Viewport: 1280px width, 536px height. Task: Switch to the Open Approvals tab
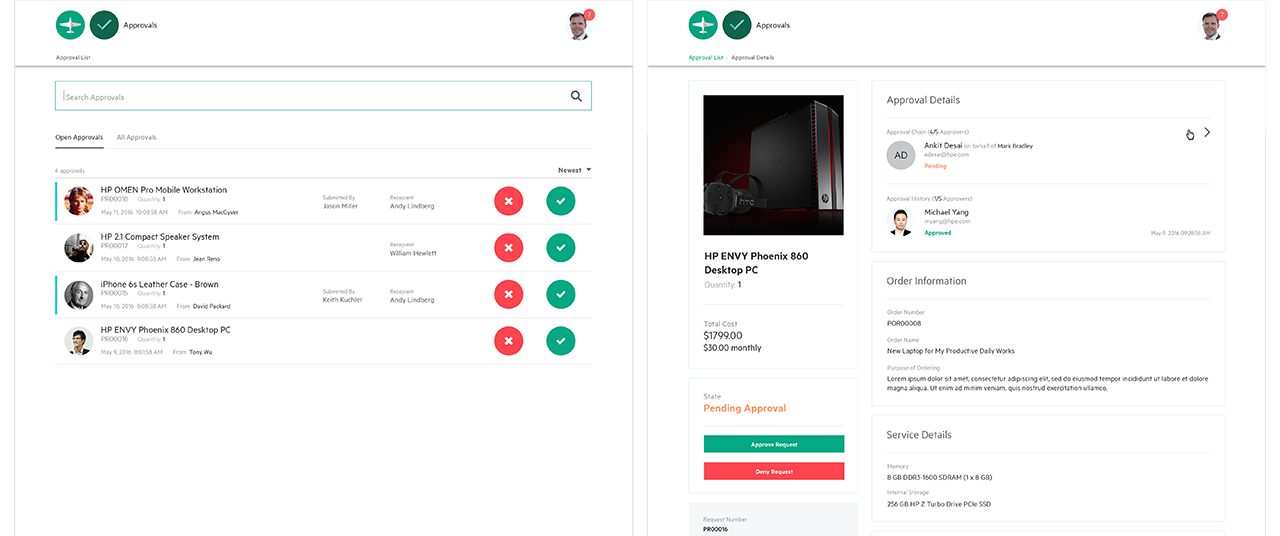(79, 137)
